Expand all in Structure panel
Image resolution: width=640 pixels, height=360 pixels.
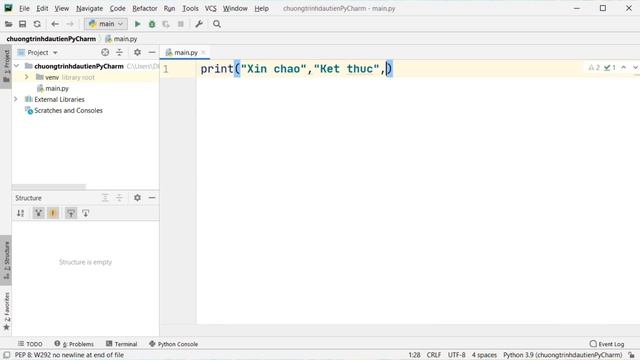click(x=105, y=198)
